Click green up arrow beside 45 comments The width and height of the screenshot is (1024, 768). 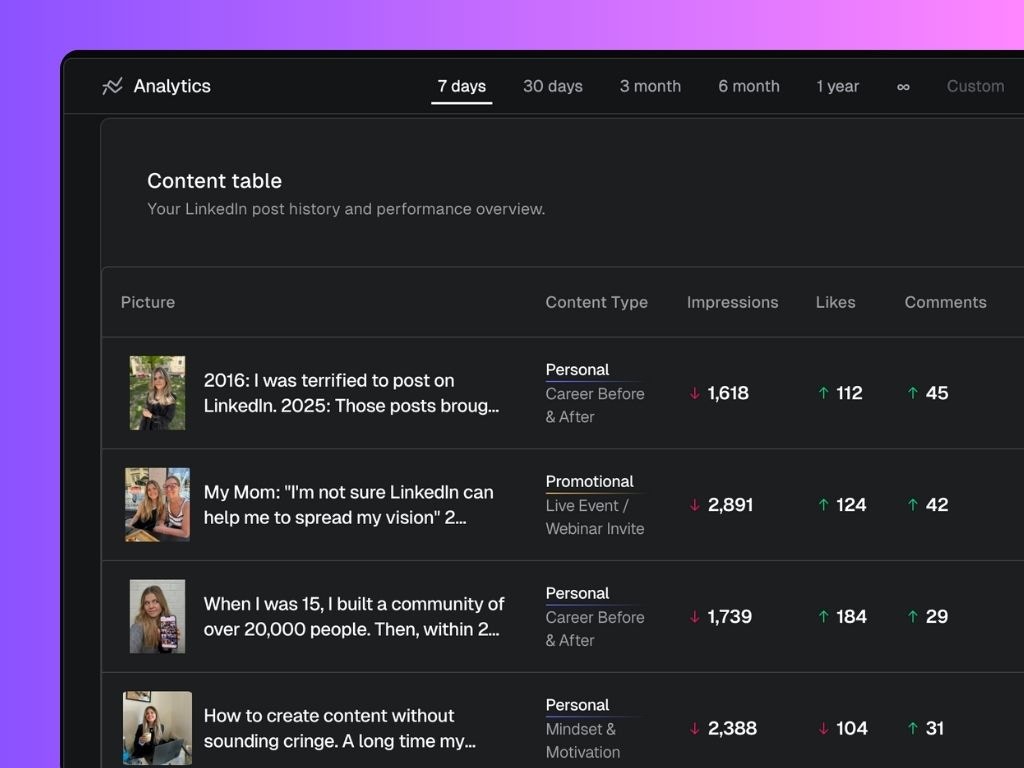point(913,393)
